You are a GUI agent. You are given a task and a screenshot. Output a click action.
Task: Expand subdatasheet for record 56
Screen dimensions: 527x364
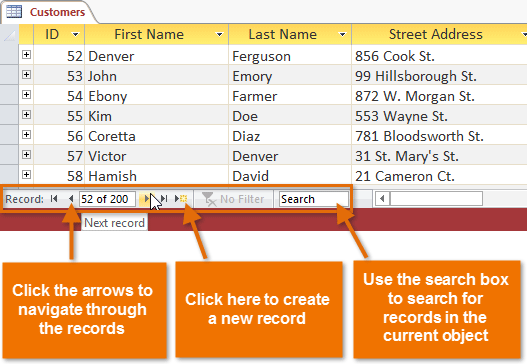pyautogui.click(x=27, y=134)
